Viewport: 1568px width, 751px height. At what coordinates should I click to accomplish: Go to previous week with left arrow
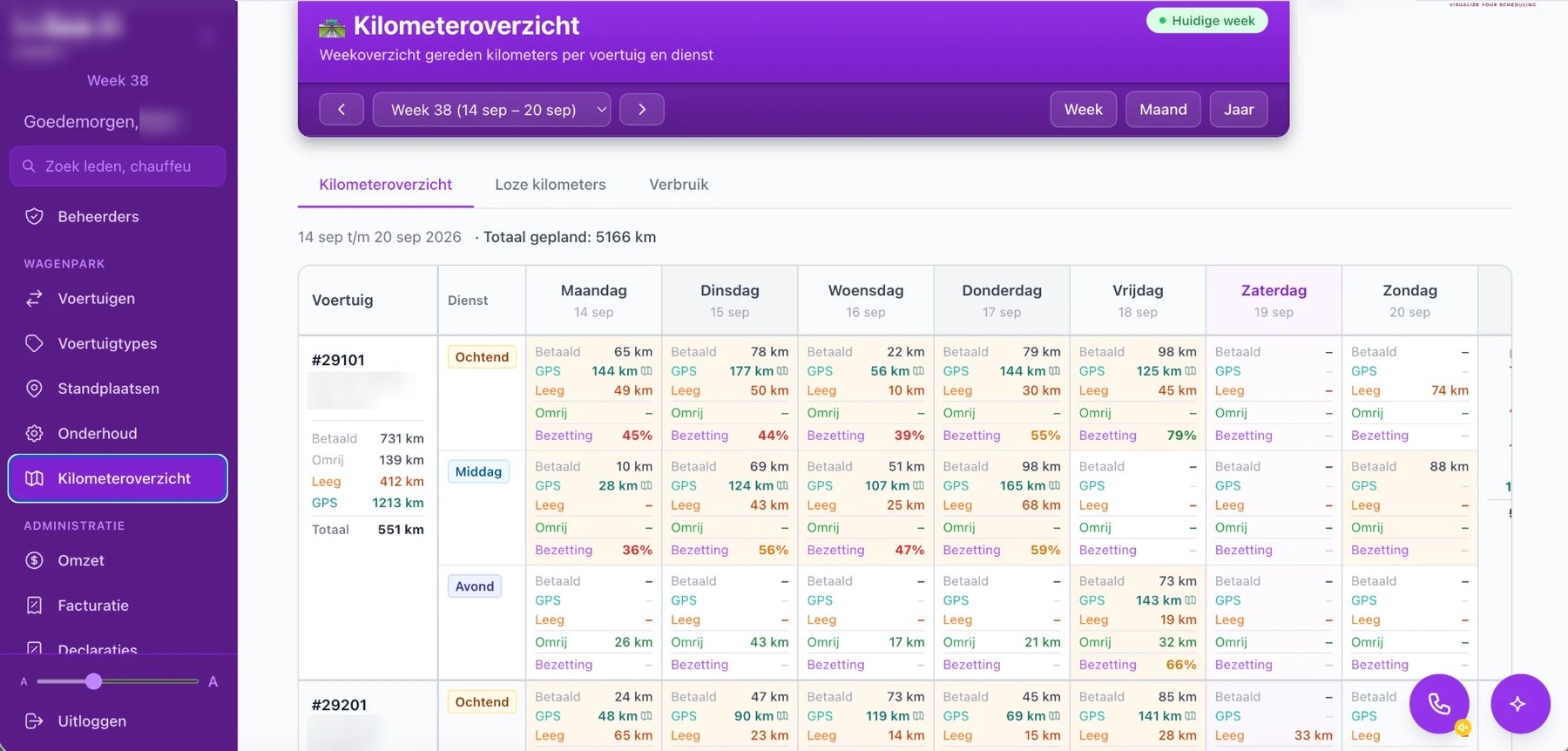(x=341, y=110)
